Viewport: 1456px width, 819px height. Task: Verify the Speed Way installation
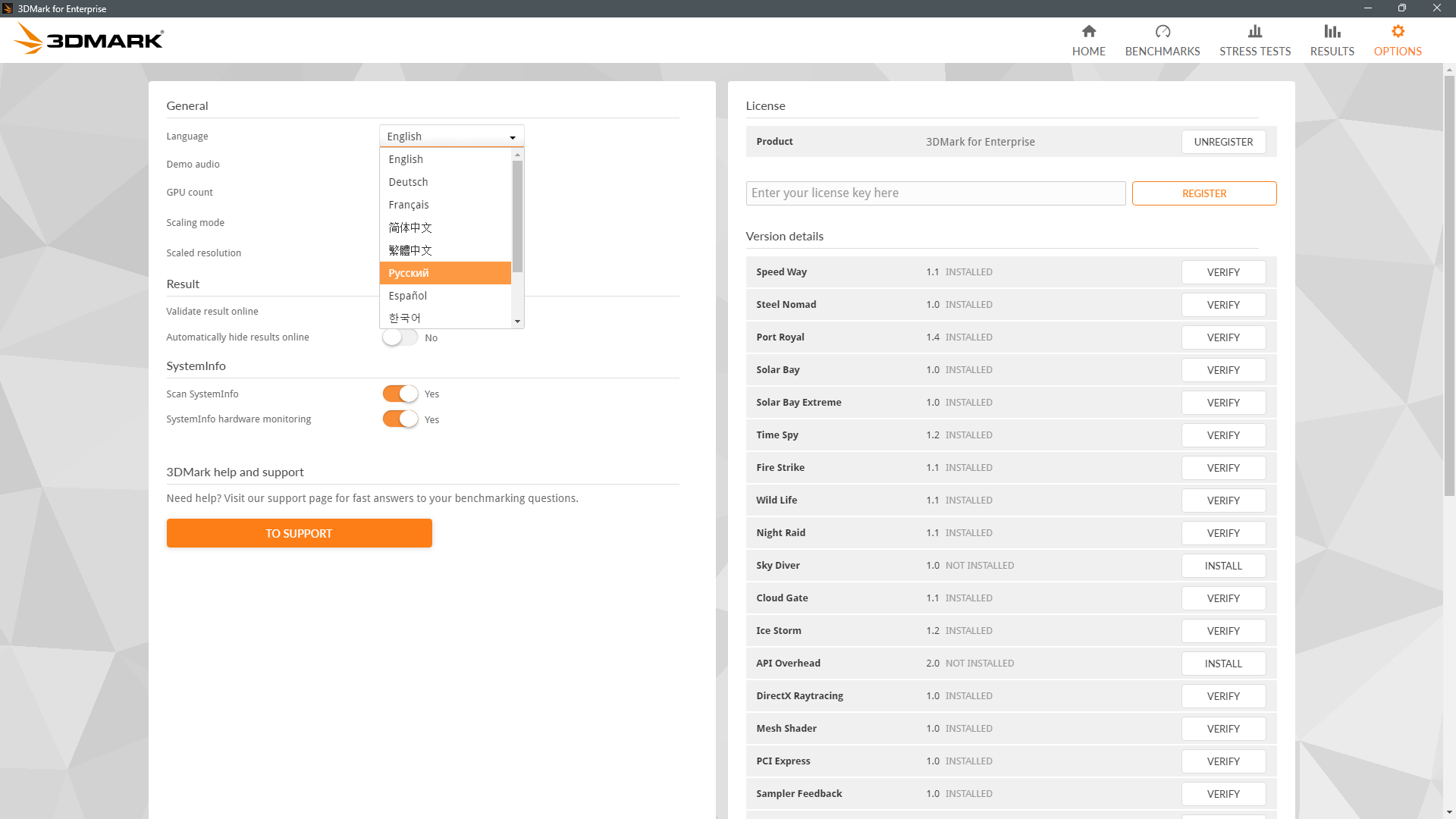click(1223, 272)
